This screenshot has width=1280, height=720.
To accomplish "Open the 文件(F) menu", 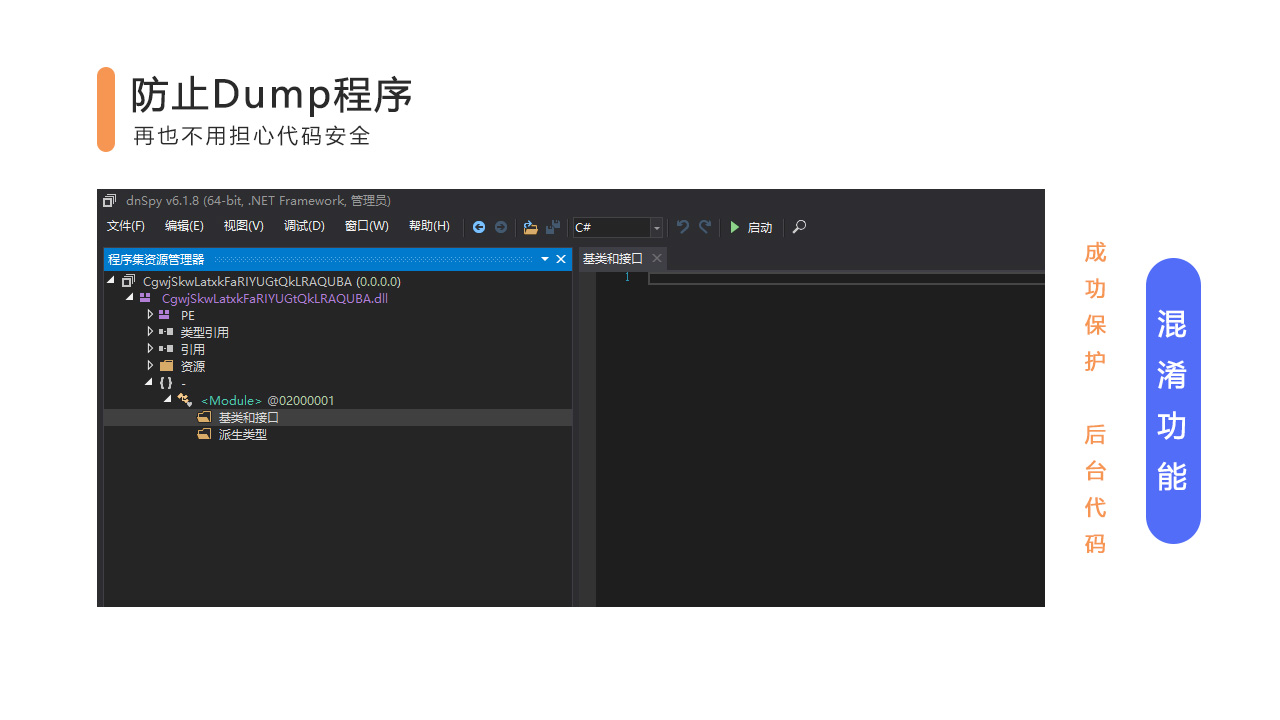I will (126, 226).
